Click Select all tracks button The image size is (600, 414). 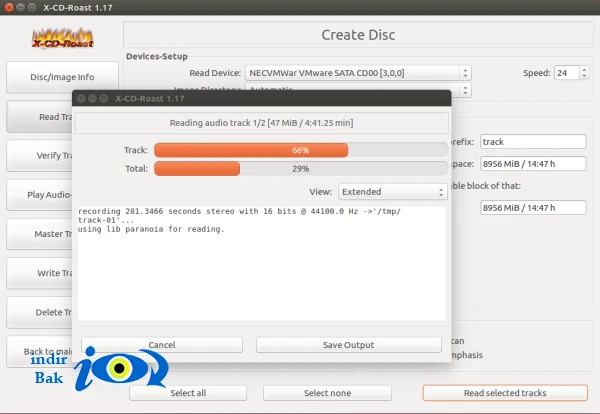pos(188,393)
